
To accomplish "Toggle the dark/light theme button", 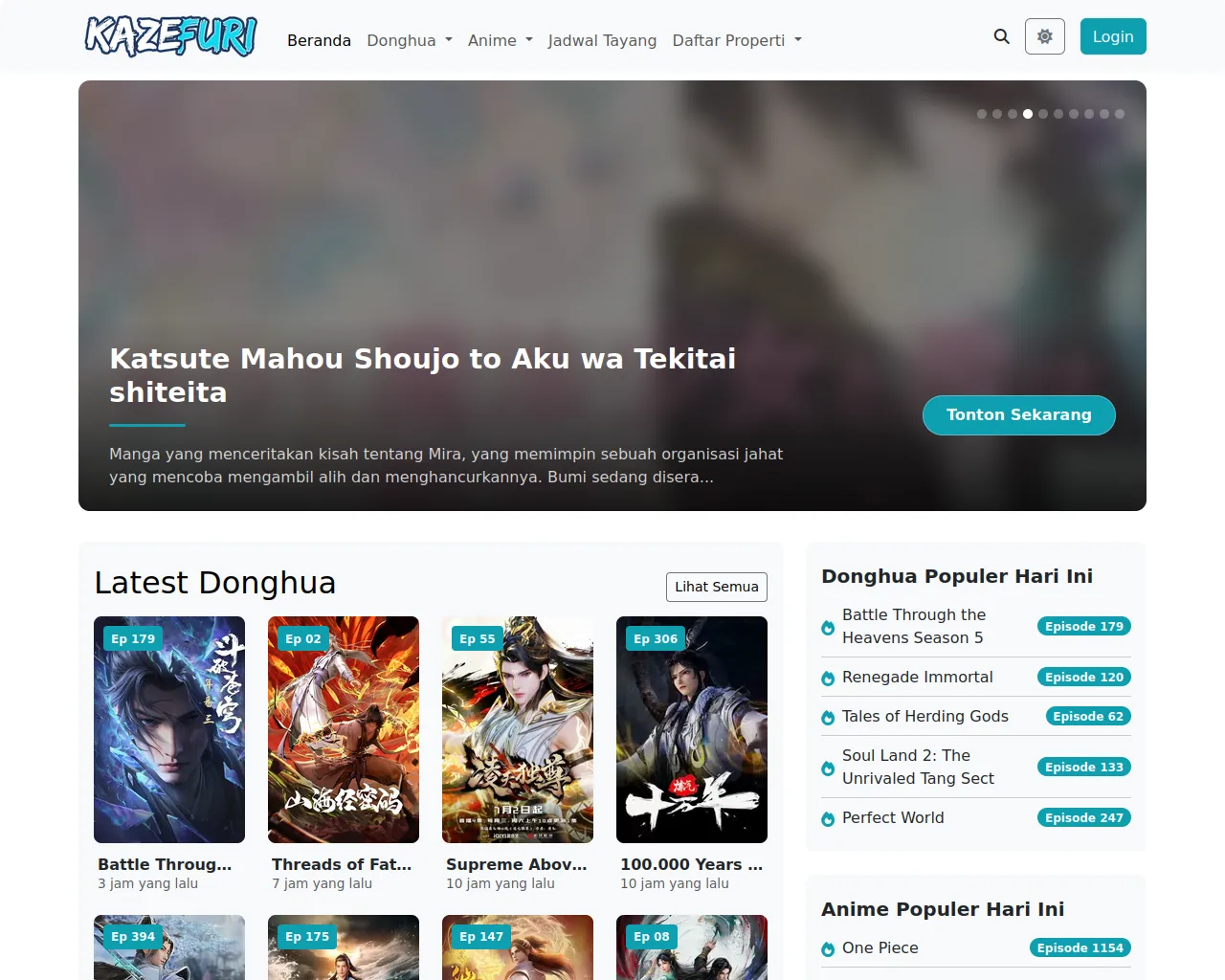I will coord(1044,36).
